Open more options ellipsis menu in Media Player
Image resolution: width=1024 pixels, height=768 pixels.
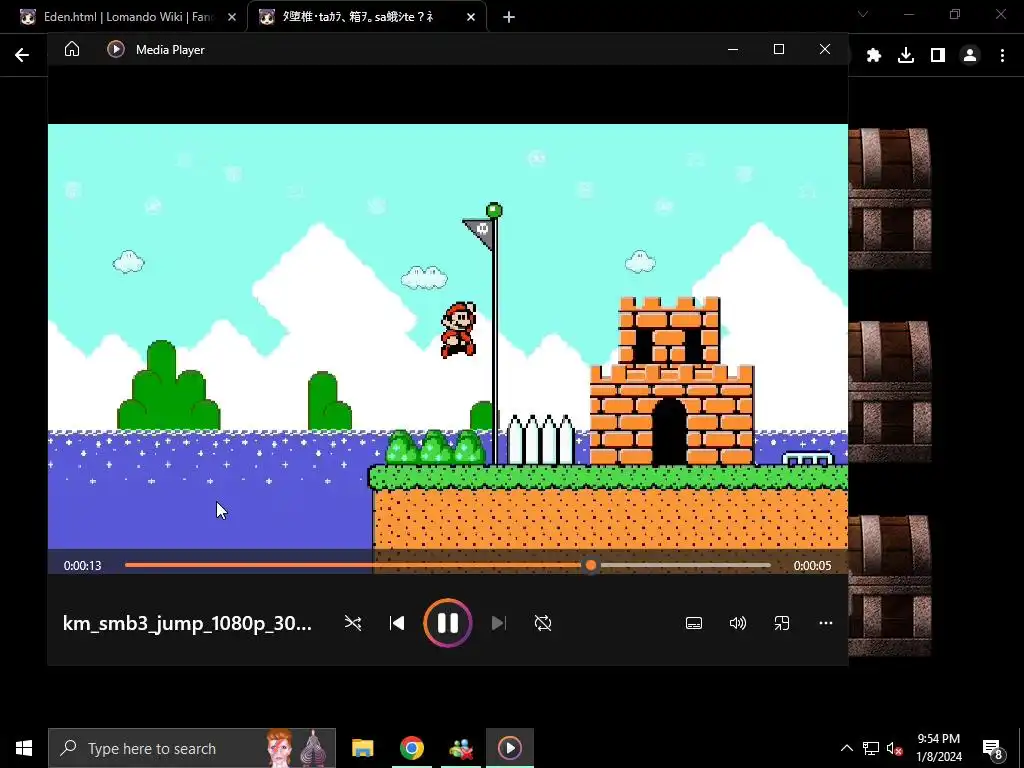click(x=825, y=623)
